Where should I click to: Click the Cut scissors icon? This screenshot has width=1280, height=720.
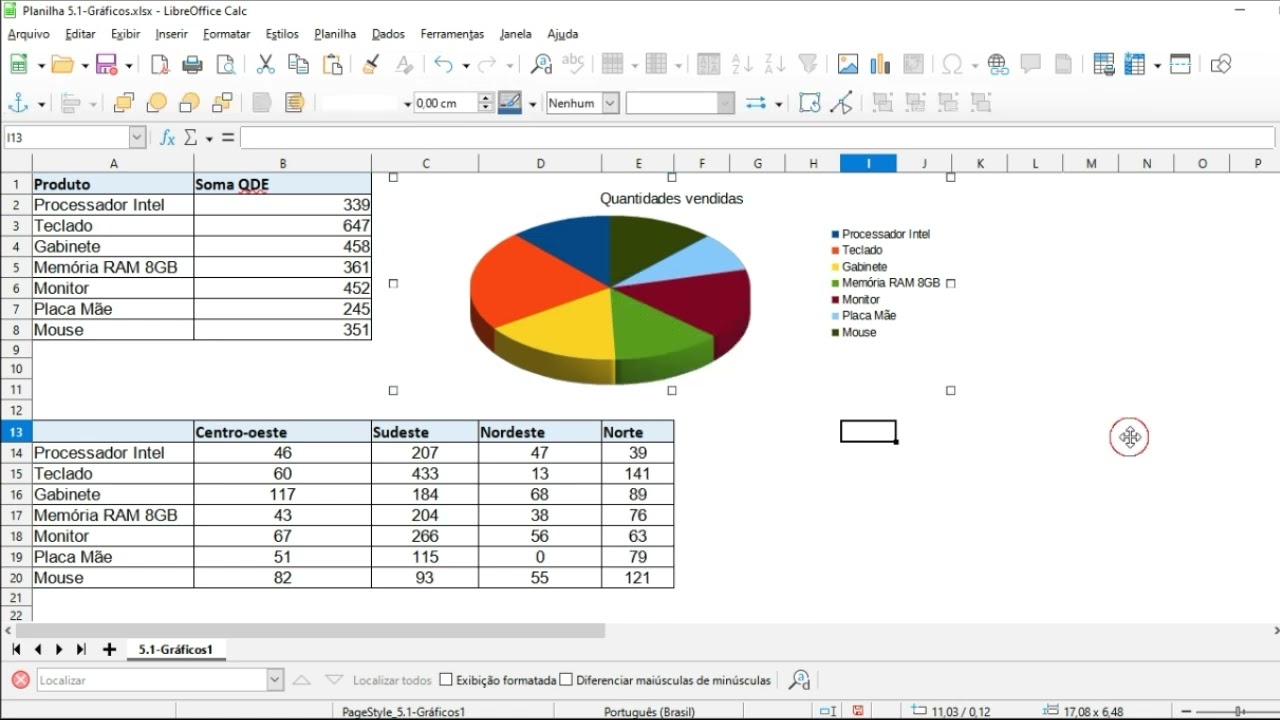tap(265, 64)
